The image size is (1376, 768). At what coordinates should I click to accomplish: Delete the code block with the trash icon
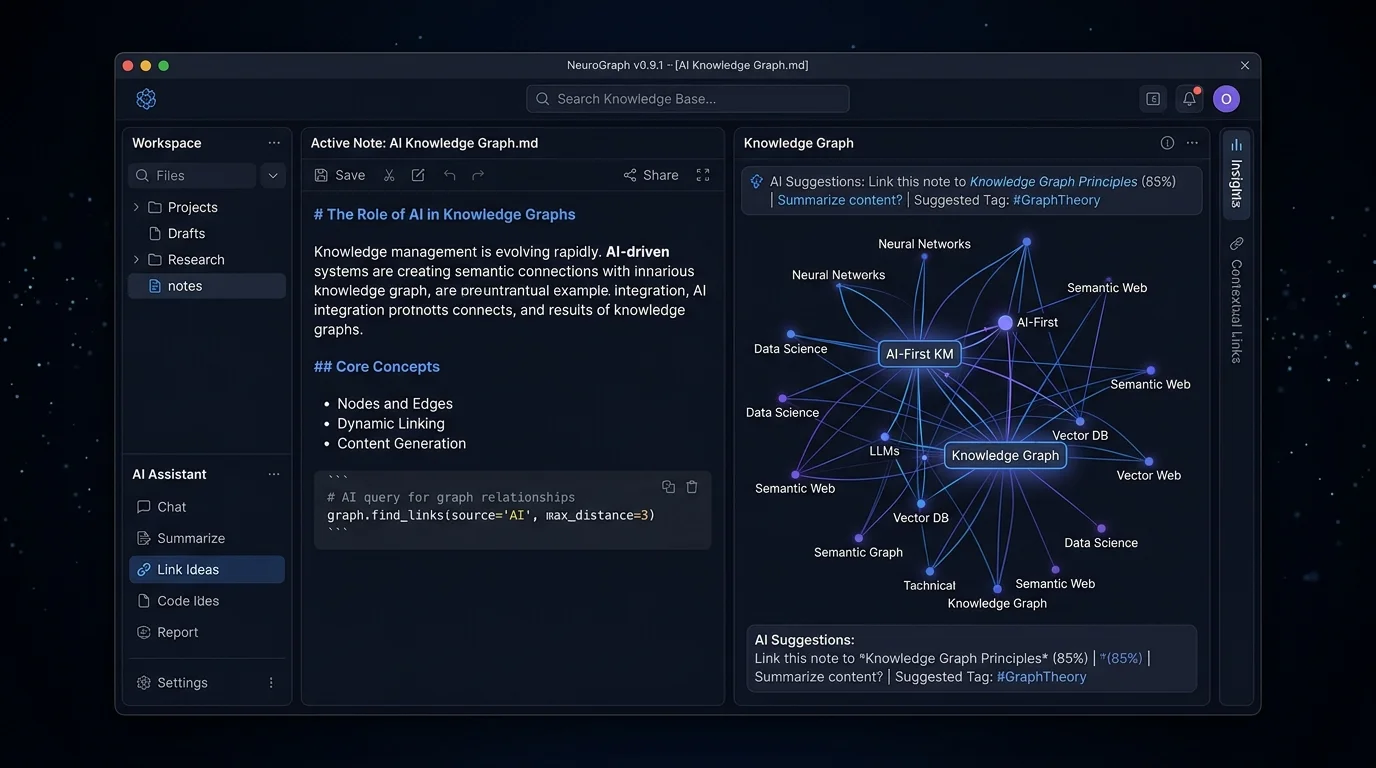692,487
